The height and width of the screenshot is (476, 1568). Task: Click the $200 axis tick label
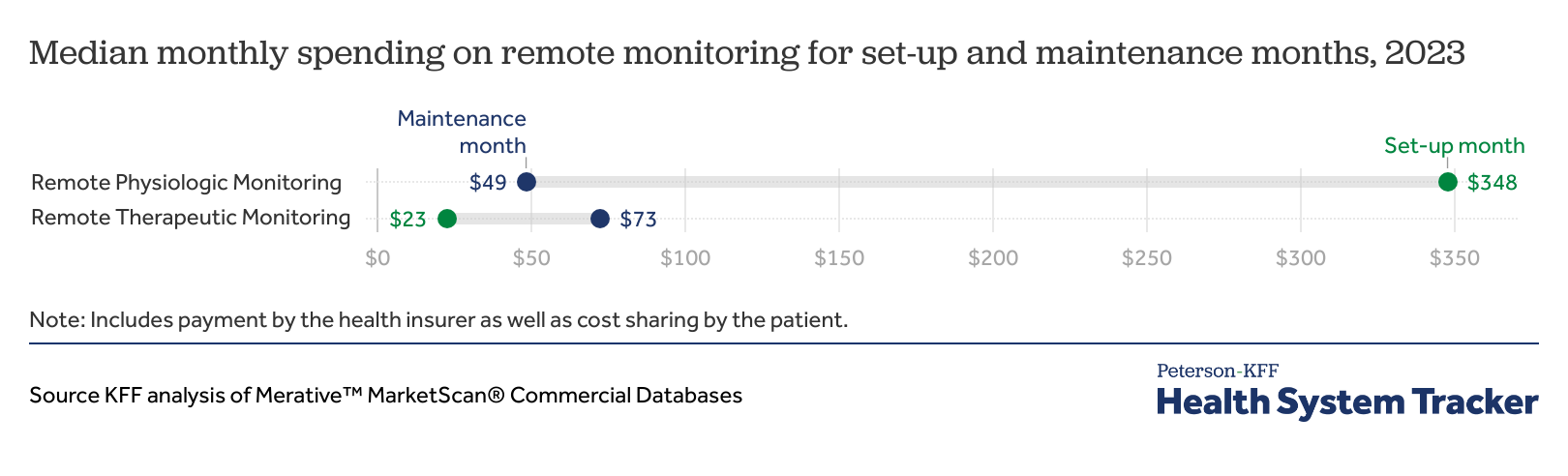tap(993, 258)
